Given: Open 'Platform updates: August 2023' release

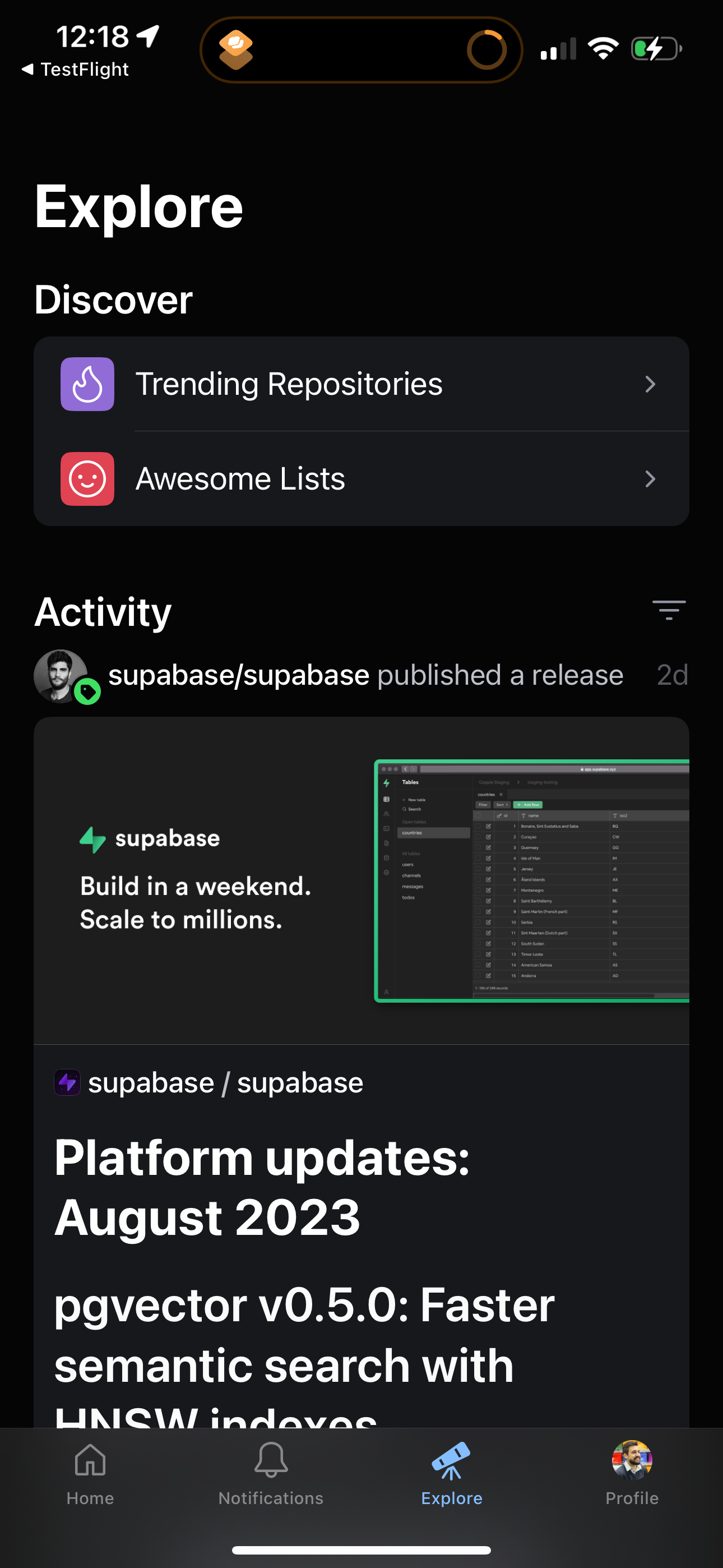Looking at the screenshot, I should tap(262, 1187).
